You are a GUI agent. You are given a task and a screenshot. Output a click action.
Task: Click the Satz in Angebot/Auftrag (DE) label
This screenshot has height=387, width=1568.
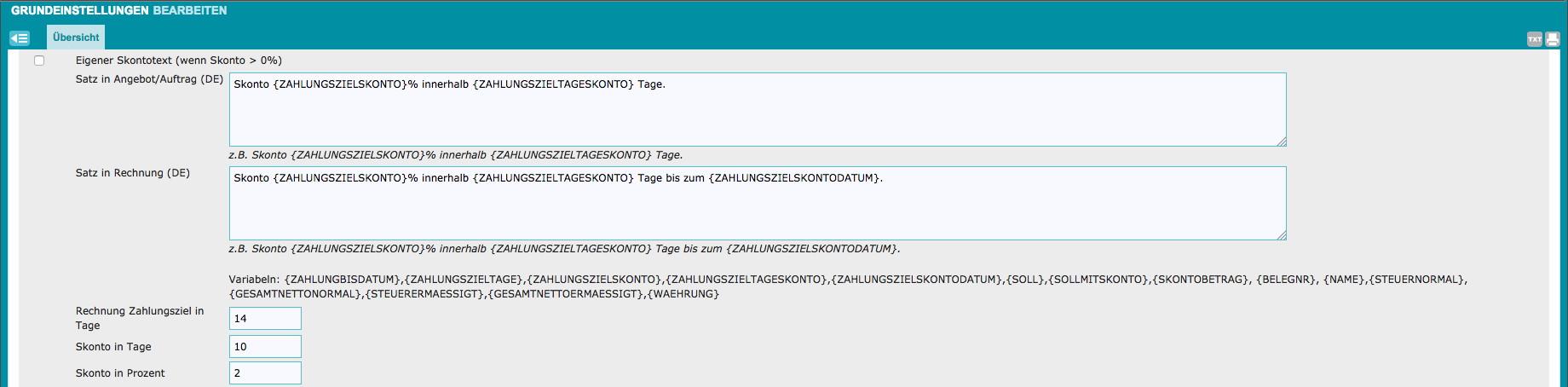(149, 79)
